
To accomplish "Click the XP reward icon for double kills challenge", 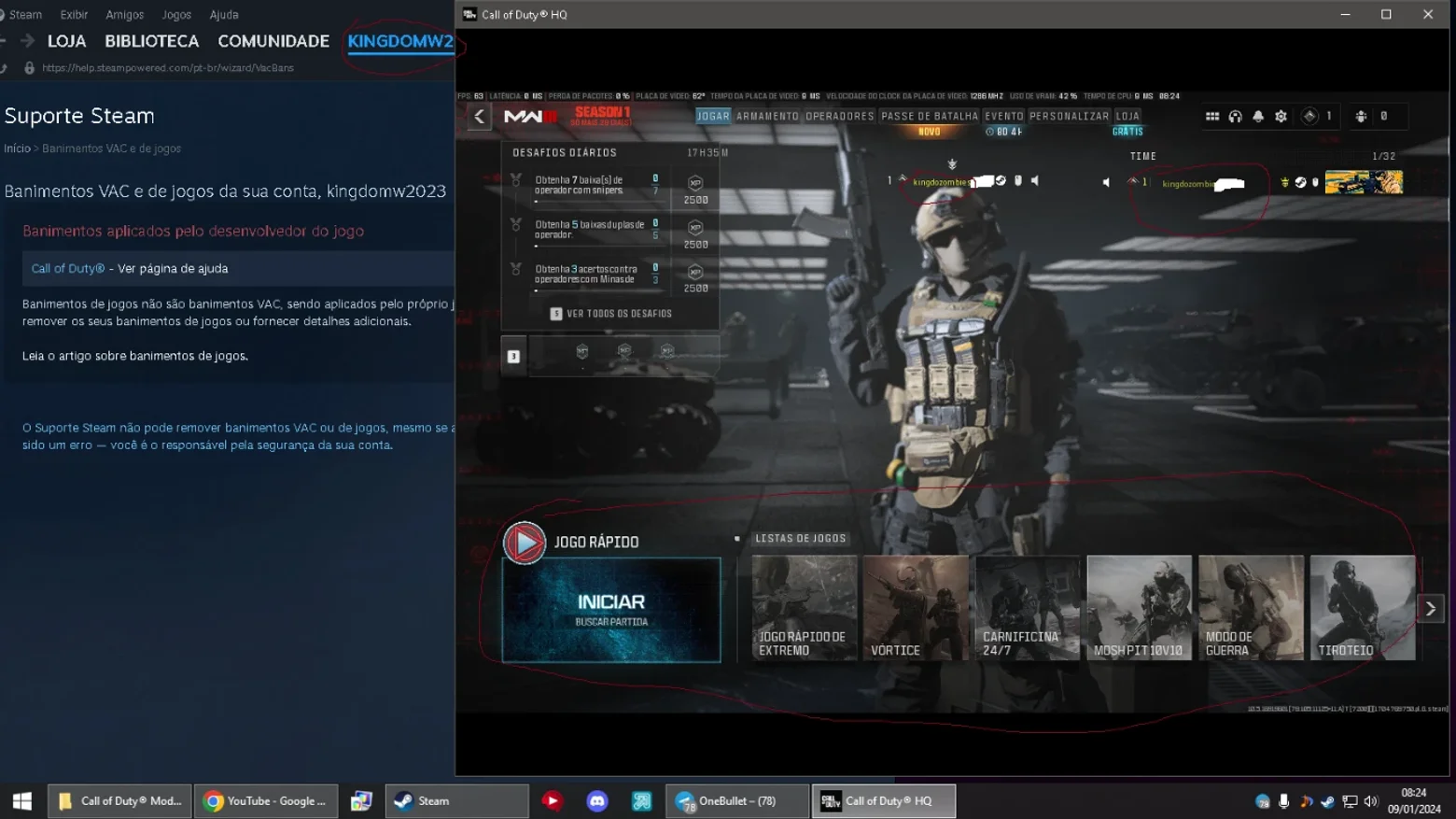I will 695,228.
